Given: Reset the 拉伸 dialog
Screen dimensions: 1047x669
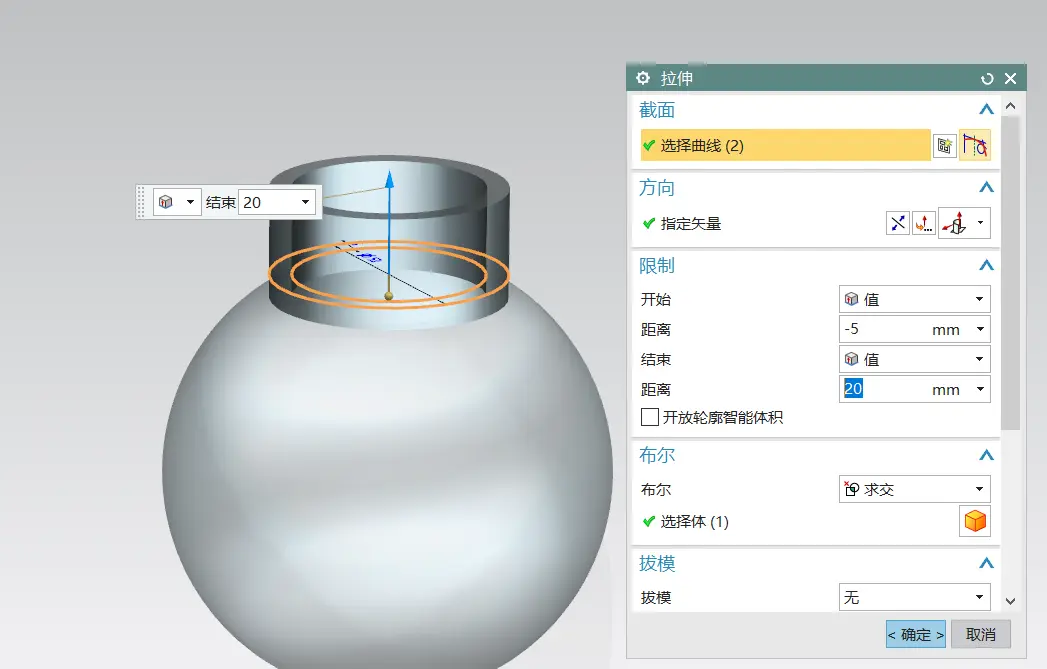Looking at the screenshot, I should coord(987,79).
